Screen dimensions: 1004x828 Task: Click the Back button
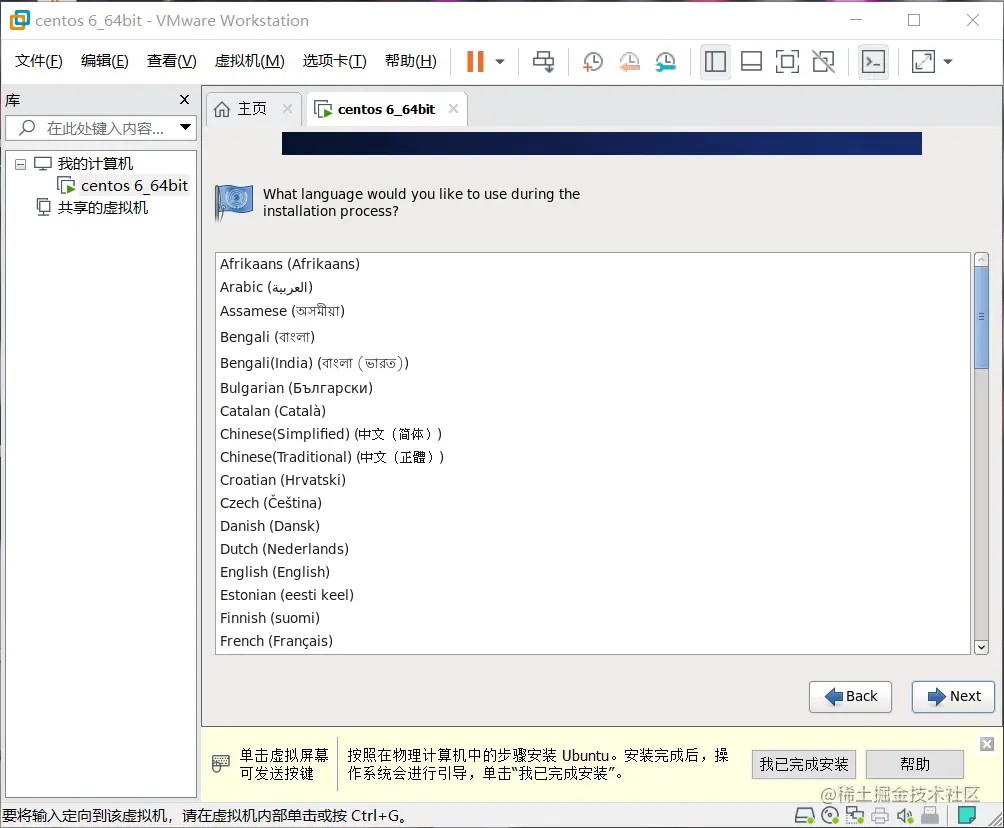(850, 697)
